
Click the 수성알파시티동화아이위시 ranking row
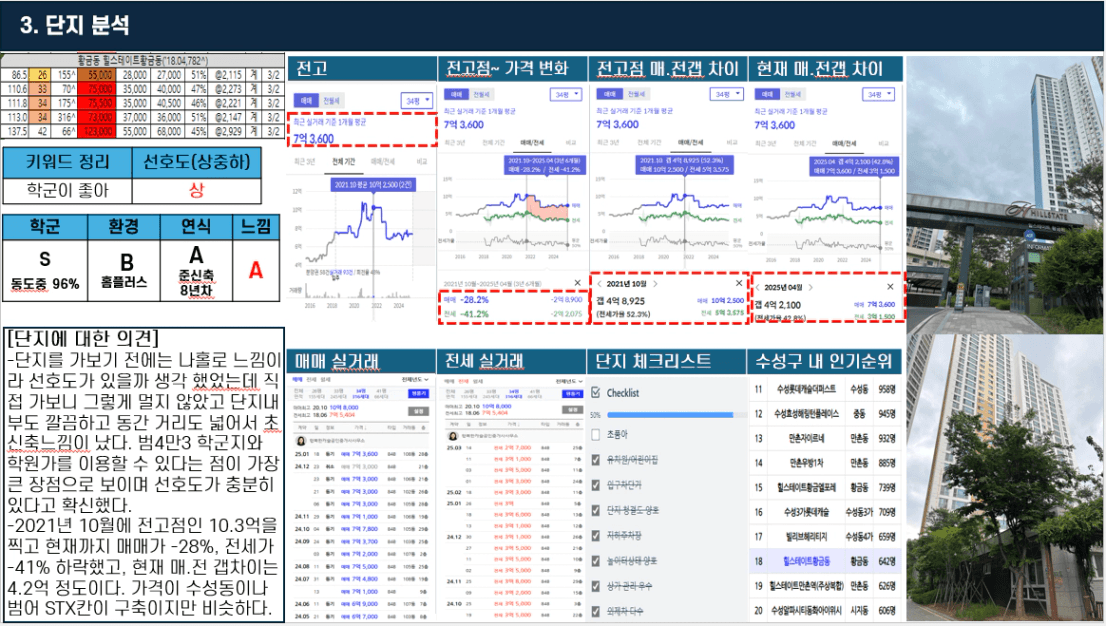pos(823,610)
